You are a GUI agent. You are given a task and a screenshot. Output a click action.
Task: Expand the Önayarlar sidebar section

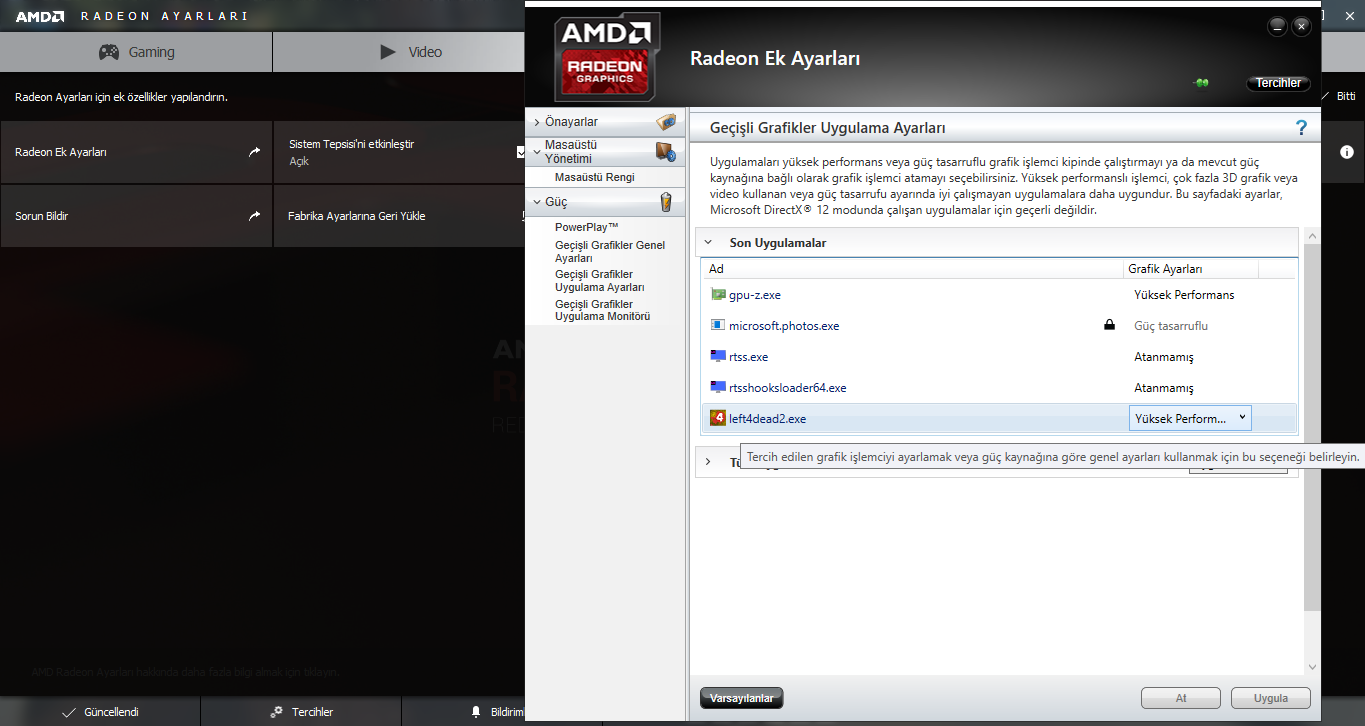coord(537,122)
